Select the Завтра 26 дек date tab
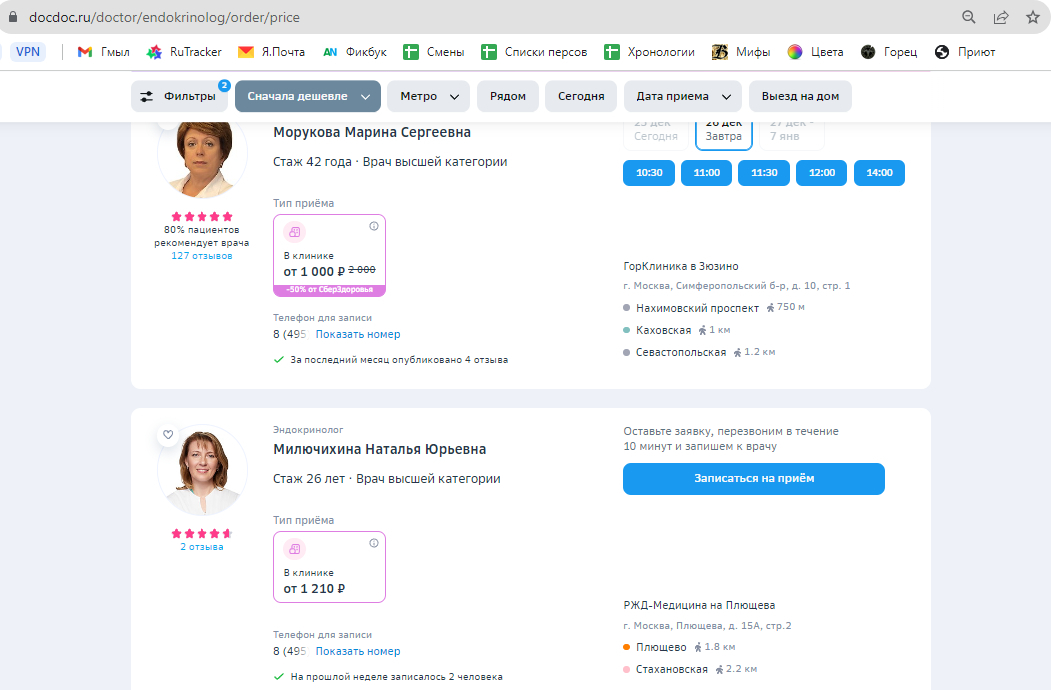The width and height of the screenshot is (1051, 690). click(x=724, y=135)
